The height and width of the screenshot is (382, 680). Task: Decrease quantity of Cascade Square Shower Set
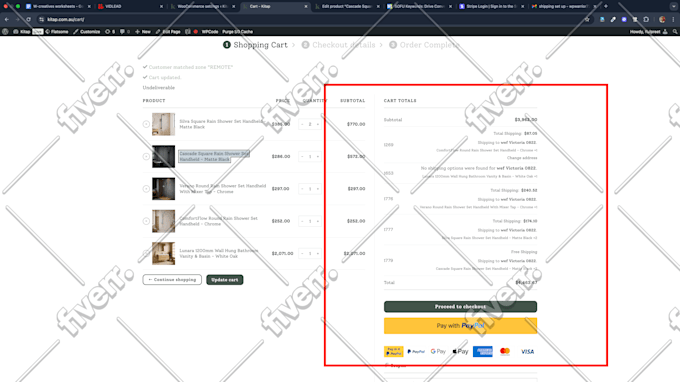coord(302,157)
